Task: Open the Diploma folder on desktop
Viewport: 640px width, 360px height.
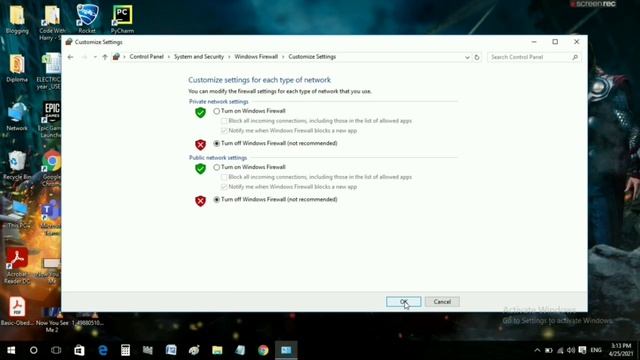Action: (x=17, y=68)
